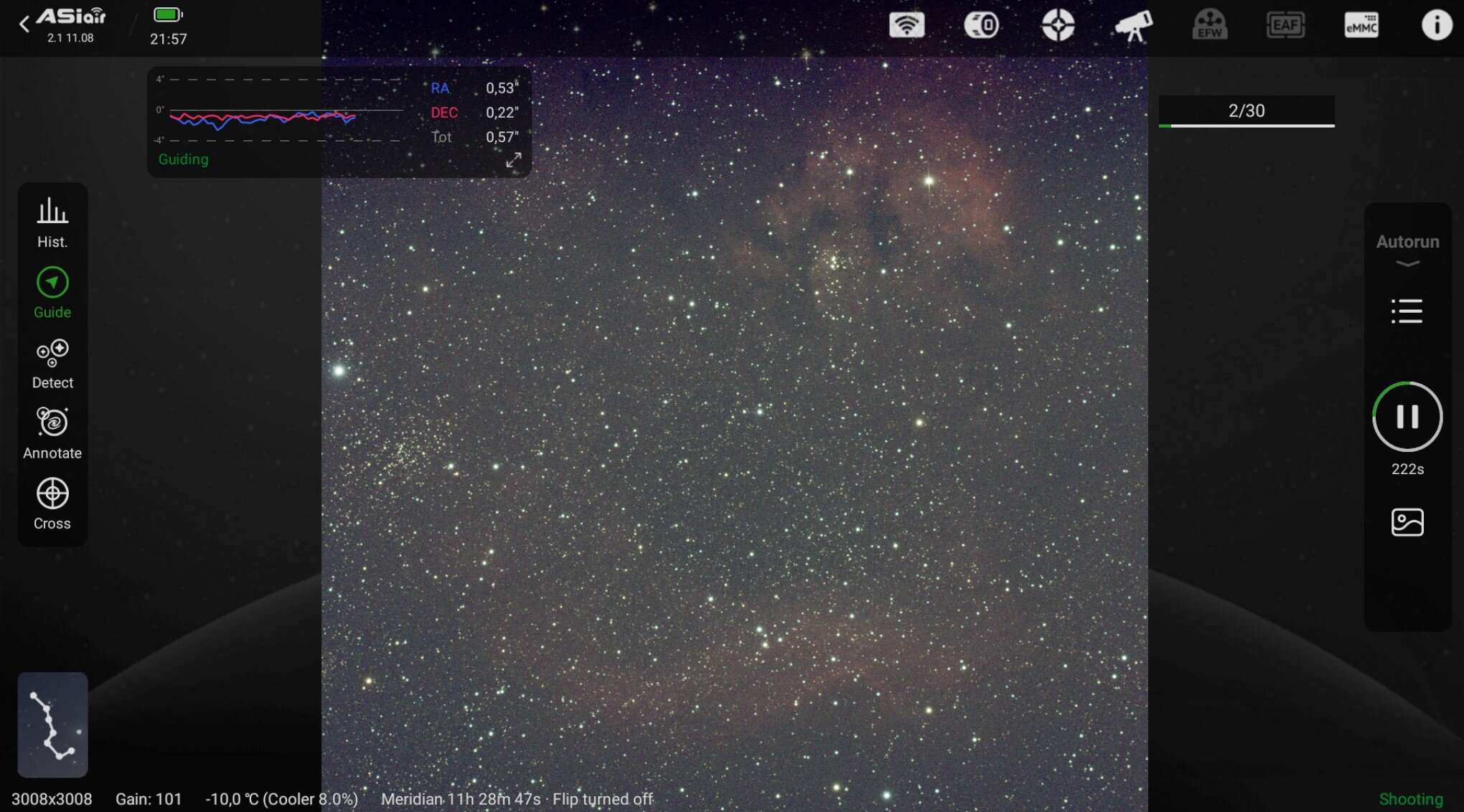The width and height of the screenshot is (1464, 812).
Task: Expand the guiding graph panel
Action: coord(513,160)
